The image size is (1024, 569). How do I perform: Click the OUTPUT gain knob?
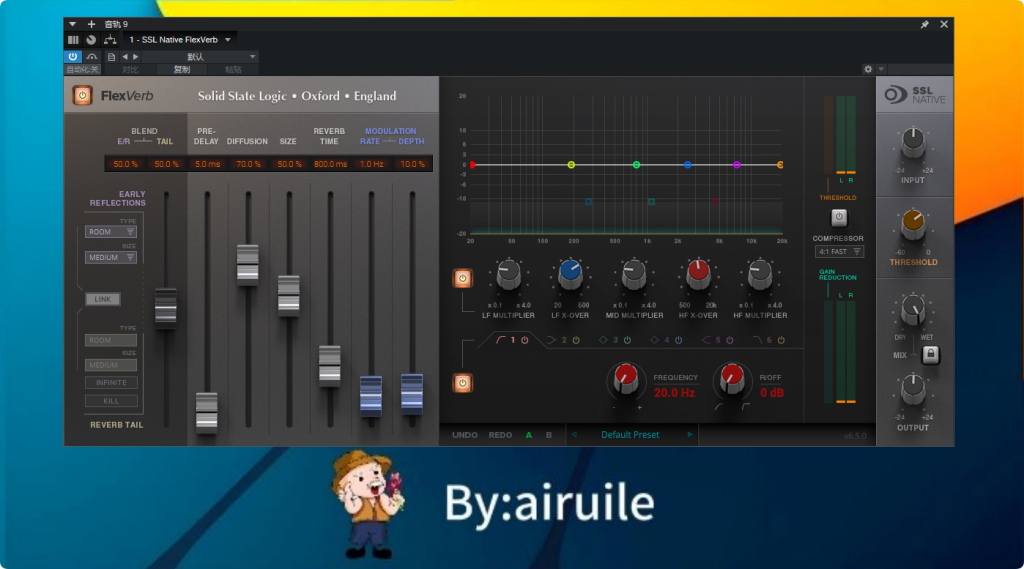click(x=913, y=390)
